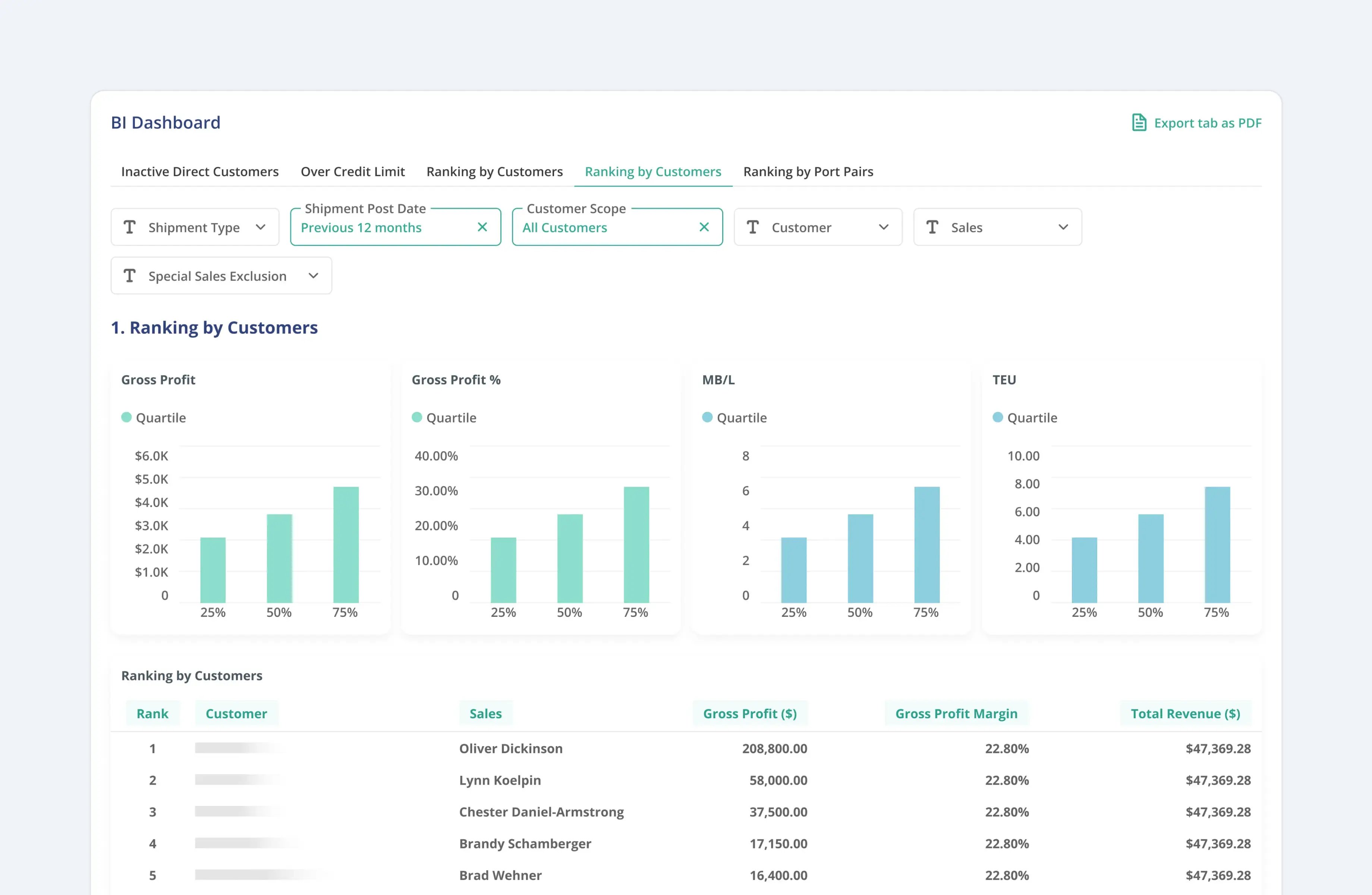Image resolution: width=1372 pixels, height=895 pixels.
Task: Open the Sales filter dropdown
Action: (1064, 227)
